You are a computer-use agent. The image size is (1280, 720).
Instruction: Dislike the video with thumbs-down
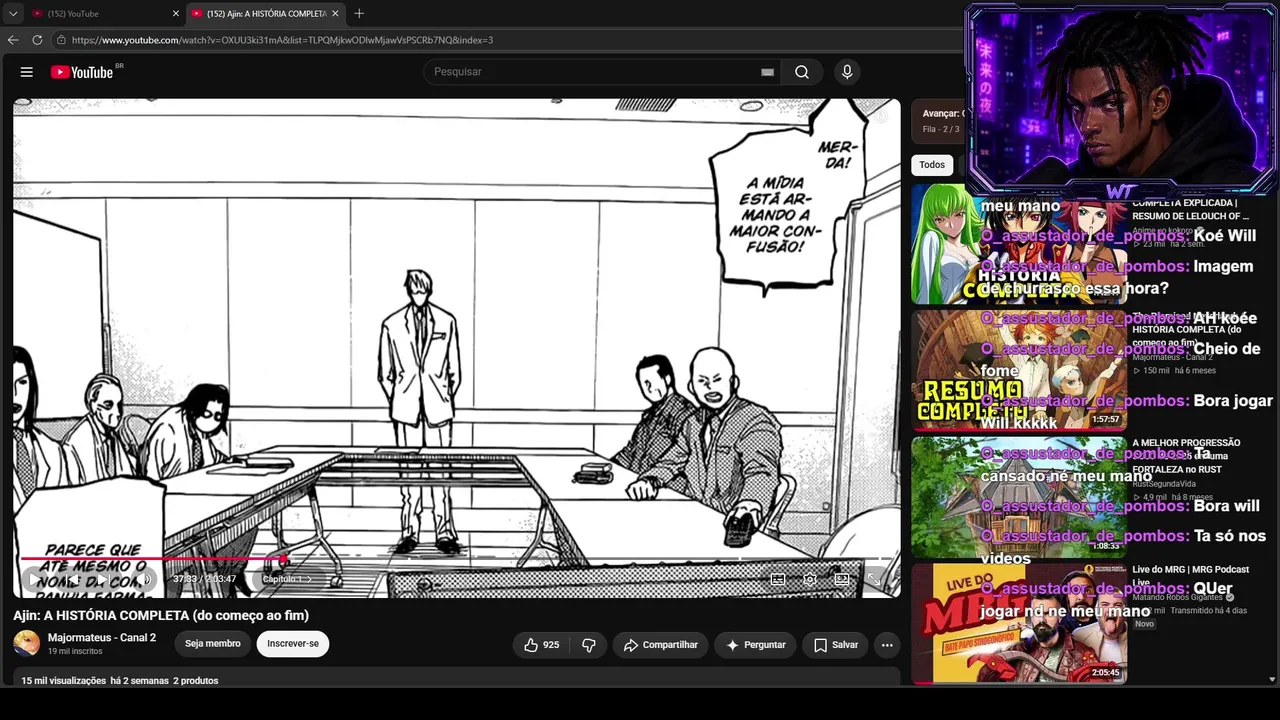pyautogui.click(x=588, y=645)
